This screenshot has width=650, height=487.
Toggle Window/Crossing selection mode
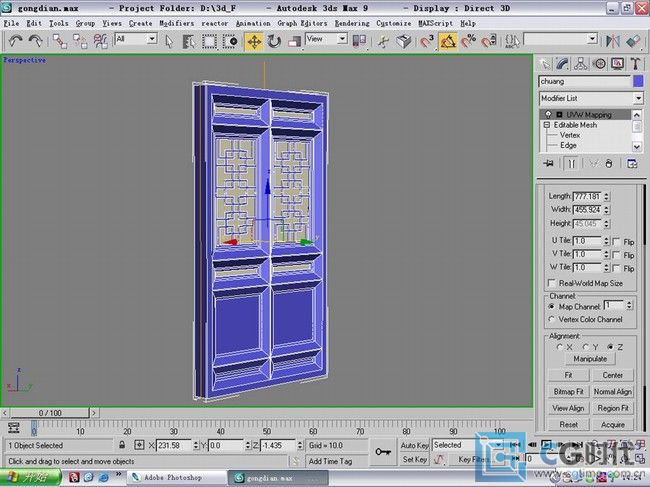pyautogui.click(x=230, y=41)
